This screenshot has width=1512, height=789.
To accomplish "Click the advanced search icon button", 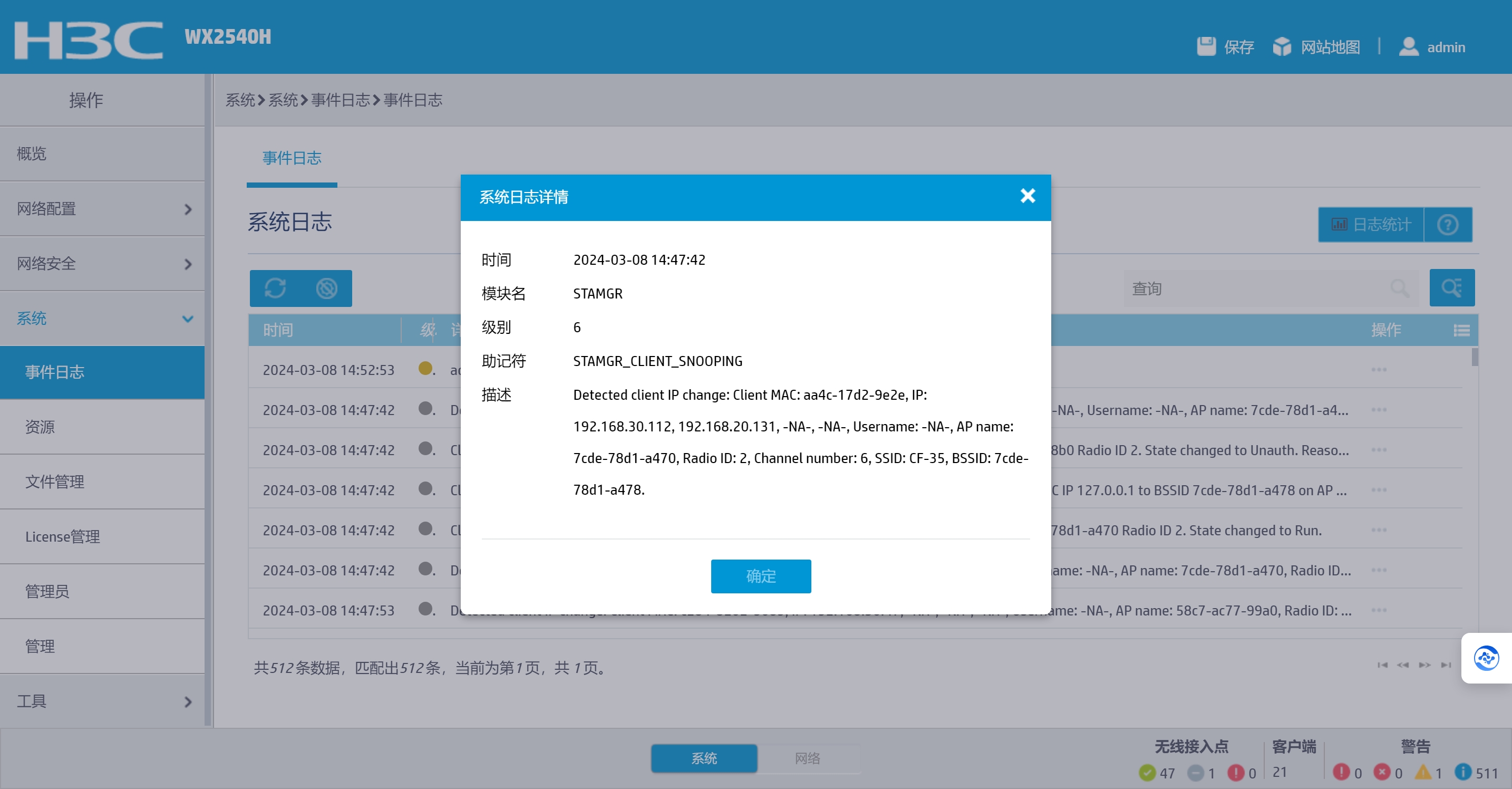I will tap(1451, 288).
